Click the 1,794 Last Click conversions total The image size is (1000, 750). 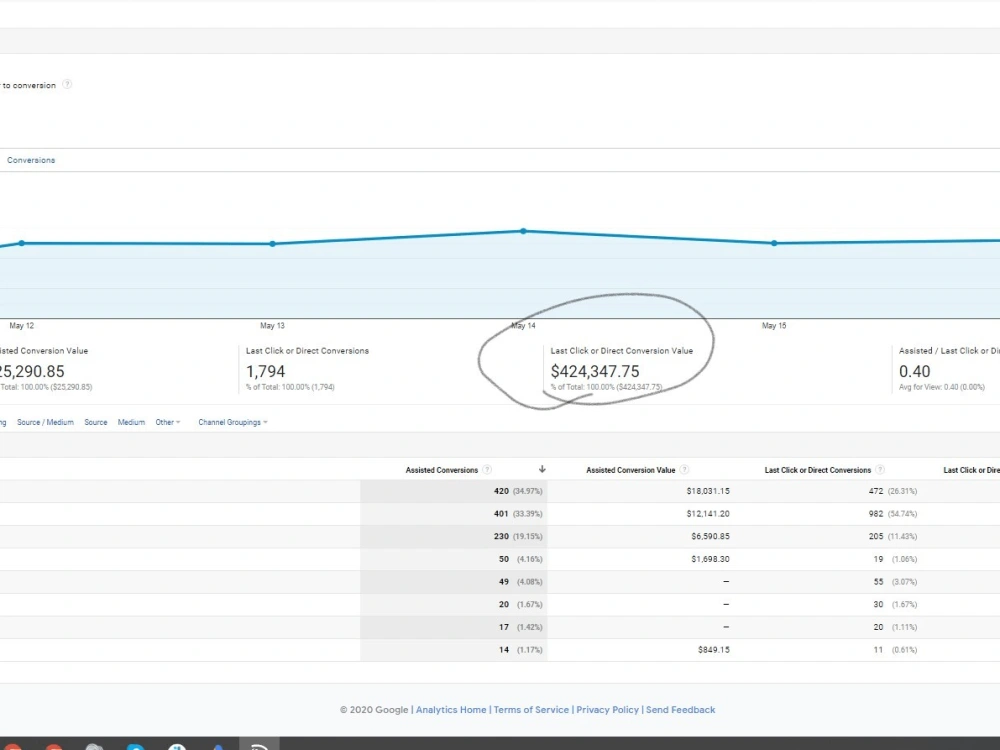click(x=265, y=371)
